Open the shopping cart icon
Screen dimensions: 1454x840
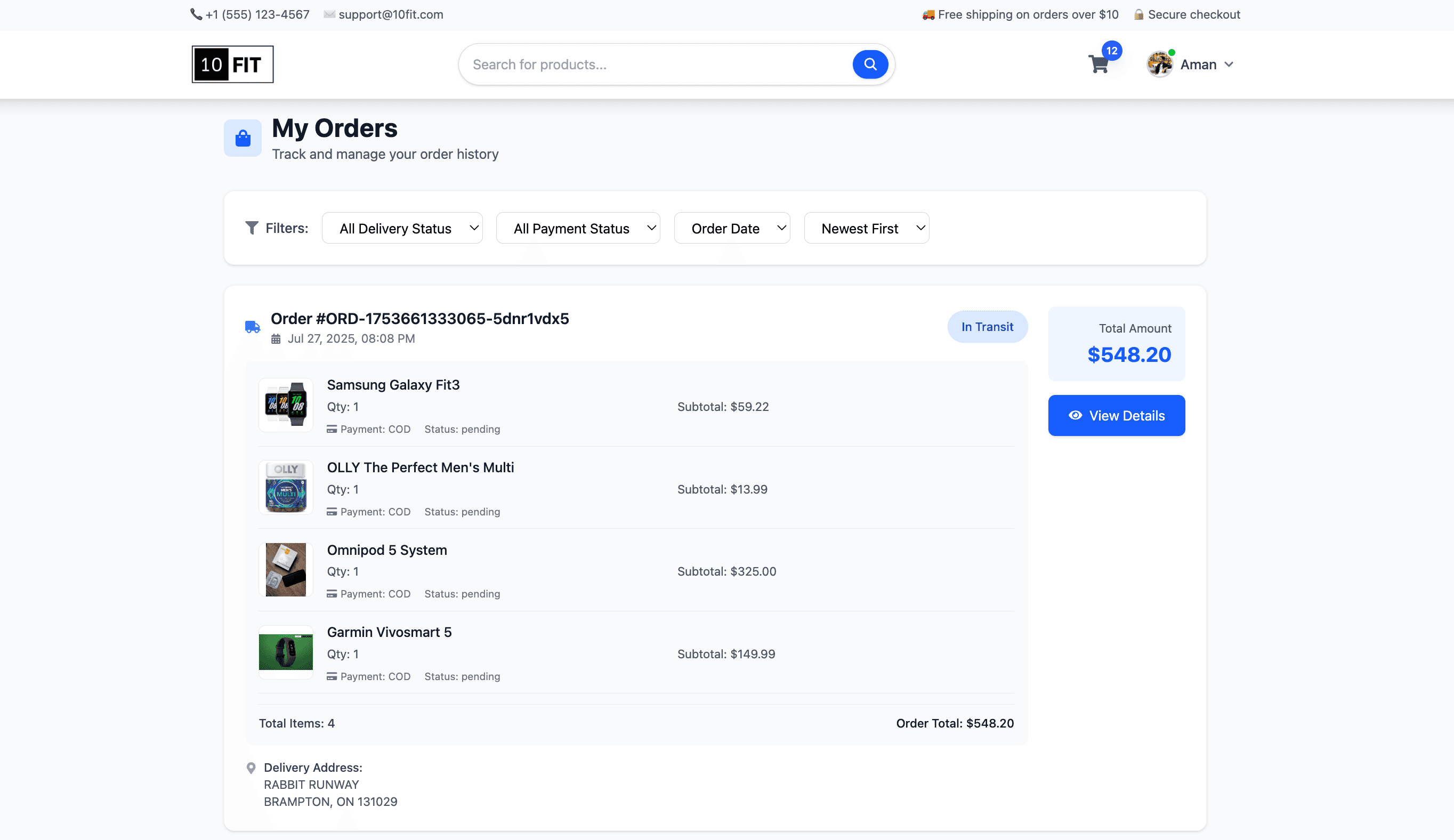1098,64
